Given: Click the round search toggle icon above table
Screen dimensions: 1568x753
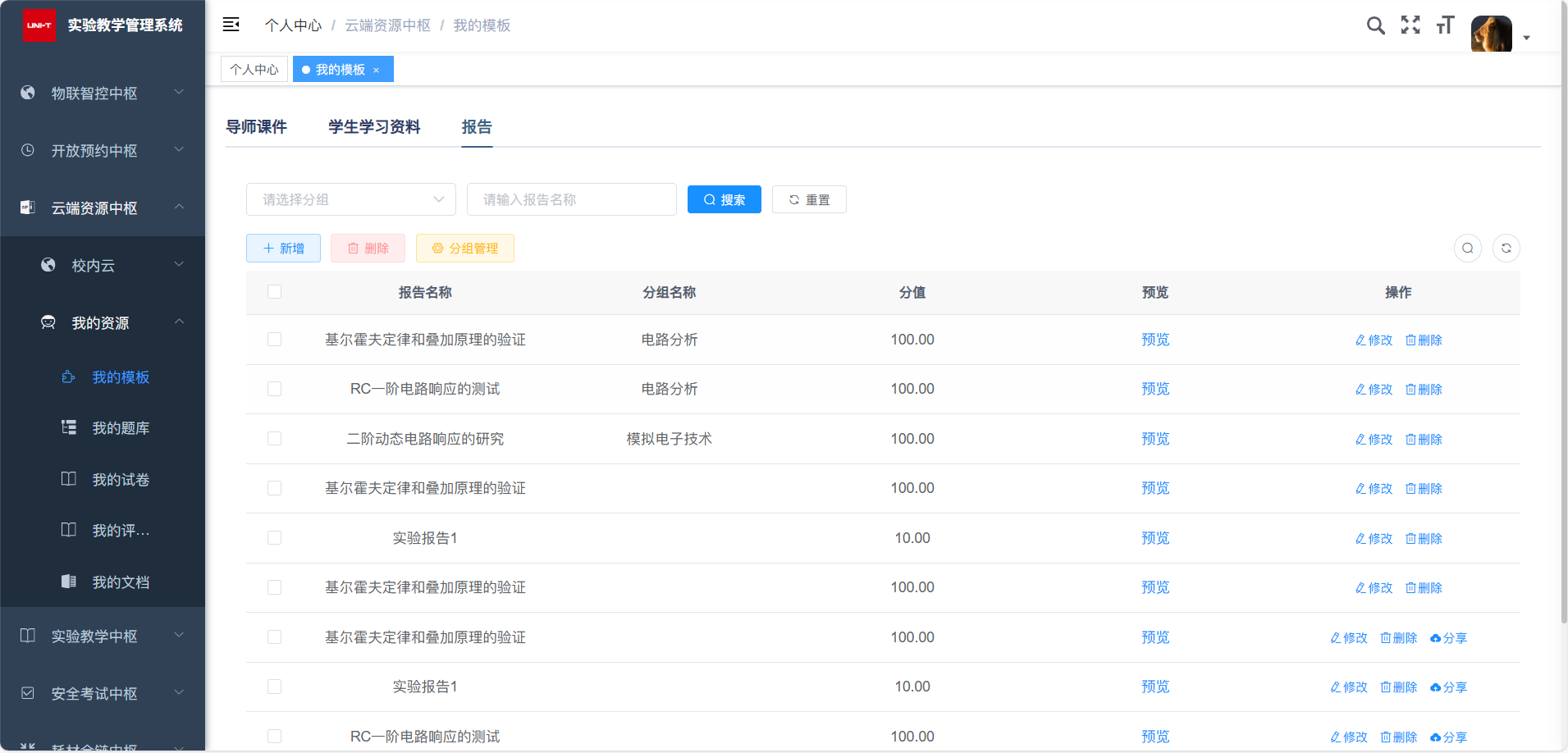Looking at the screenshot, I should 1467,248.
